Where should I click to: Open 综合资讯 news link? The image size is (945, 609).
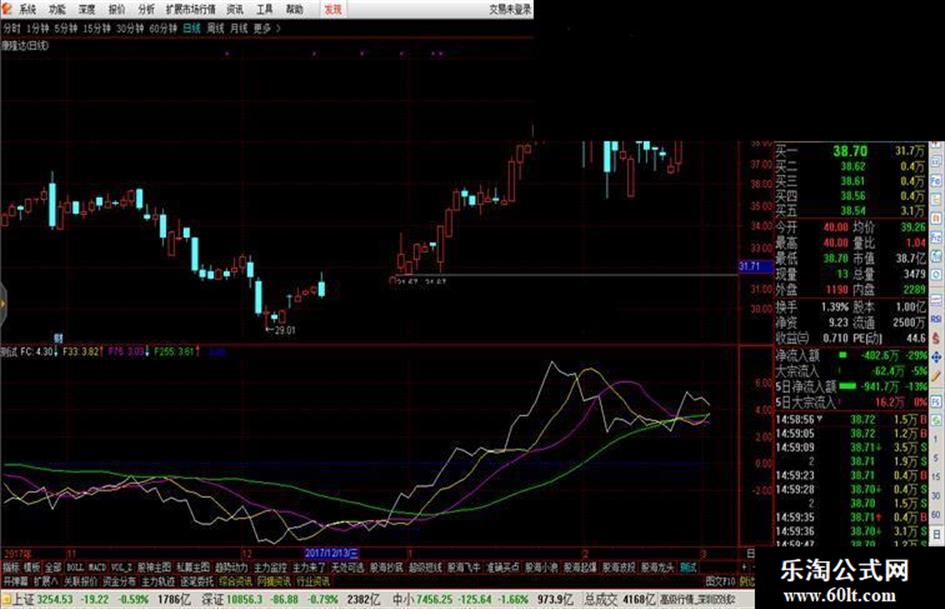tap(236, 581)
